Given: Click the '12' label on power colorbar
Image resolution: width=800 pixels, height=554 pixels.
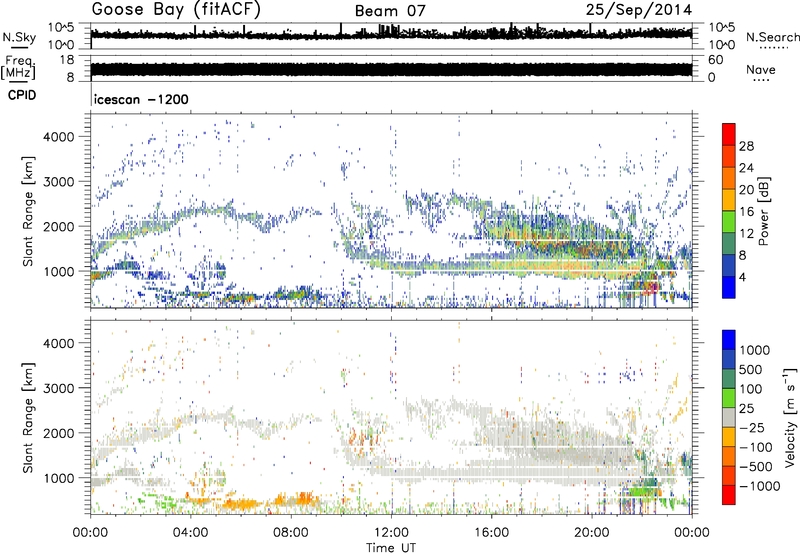Looking at the screenshot, I should 746,234.
